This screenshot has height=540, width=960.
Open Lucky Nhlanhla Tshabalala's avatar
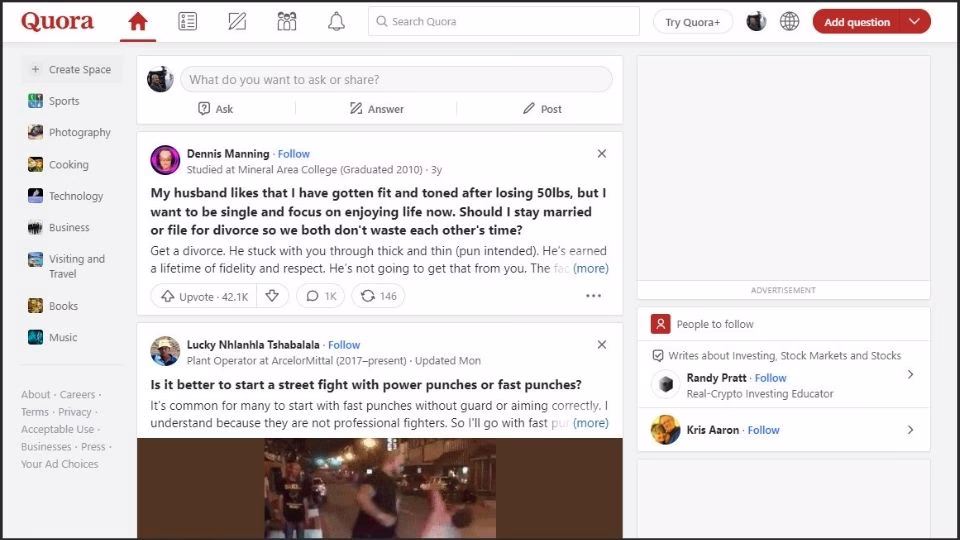165,351
